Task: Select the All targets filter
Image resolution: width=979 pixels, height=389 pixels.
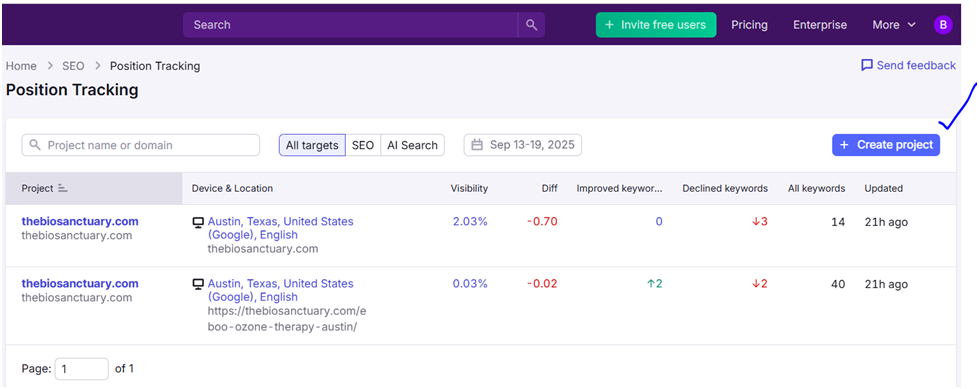Action: 312,145
